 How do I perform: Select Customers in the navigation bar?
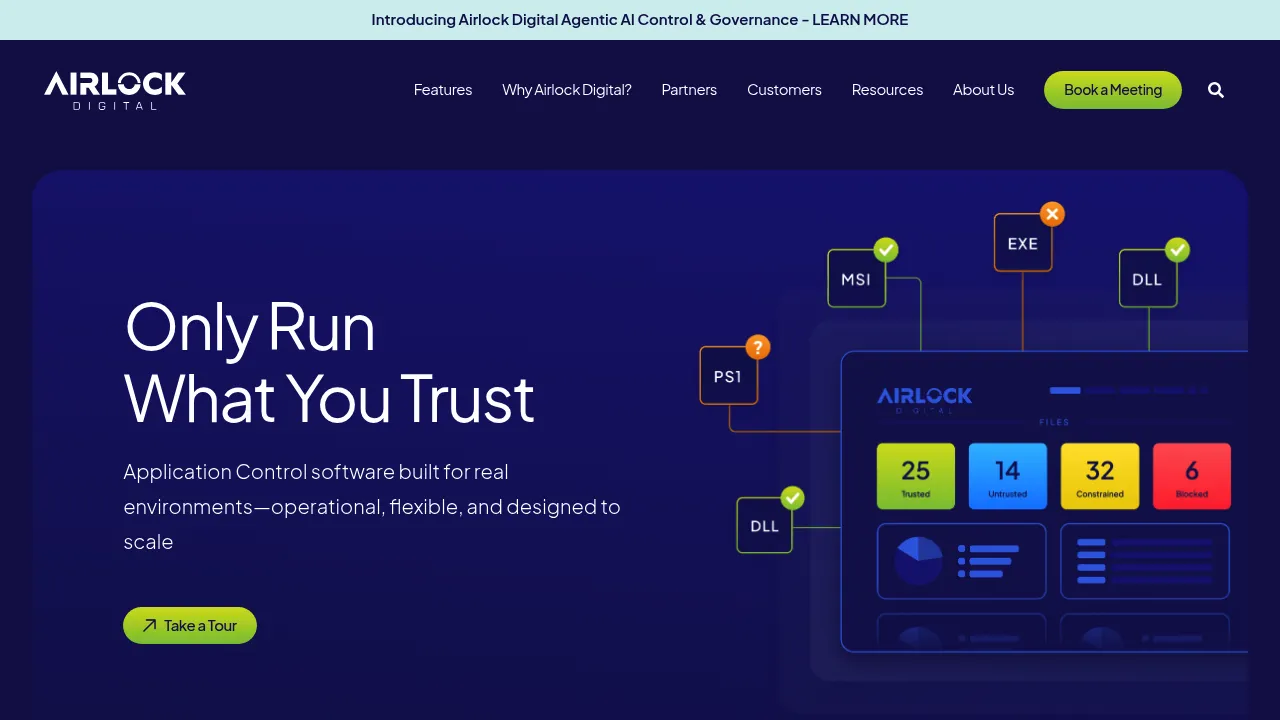(x=784, y=90)
